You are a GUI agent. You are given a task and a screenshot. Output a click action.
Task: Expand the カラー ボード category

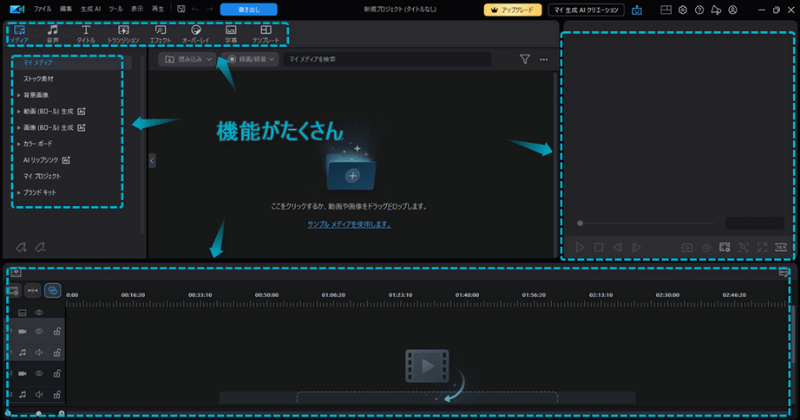pos(19,144)
